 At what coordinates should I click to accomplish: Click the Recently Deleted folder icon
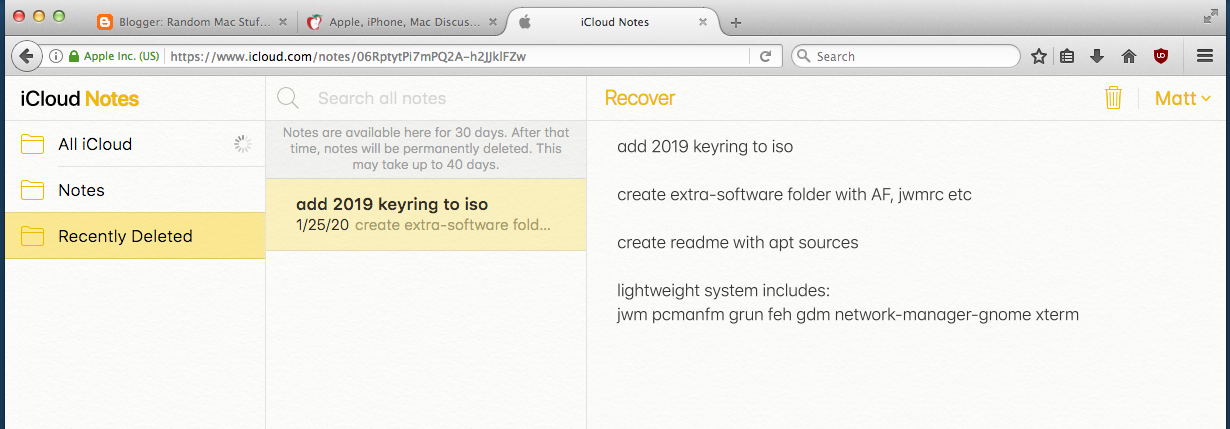[x=32, y=236]
